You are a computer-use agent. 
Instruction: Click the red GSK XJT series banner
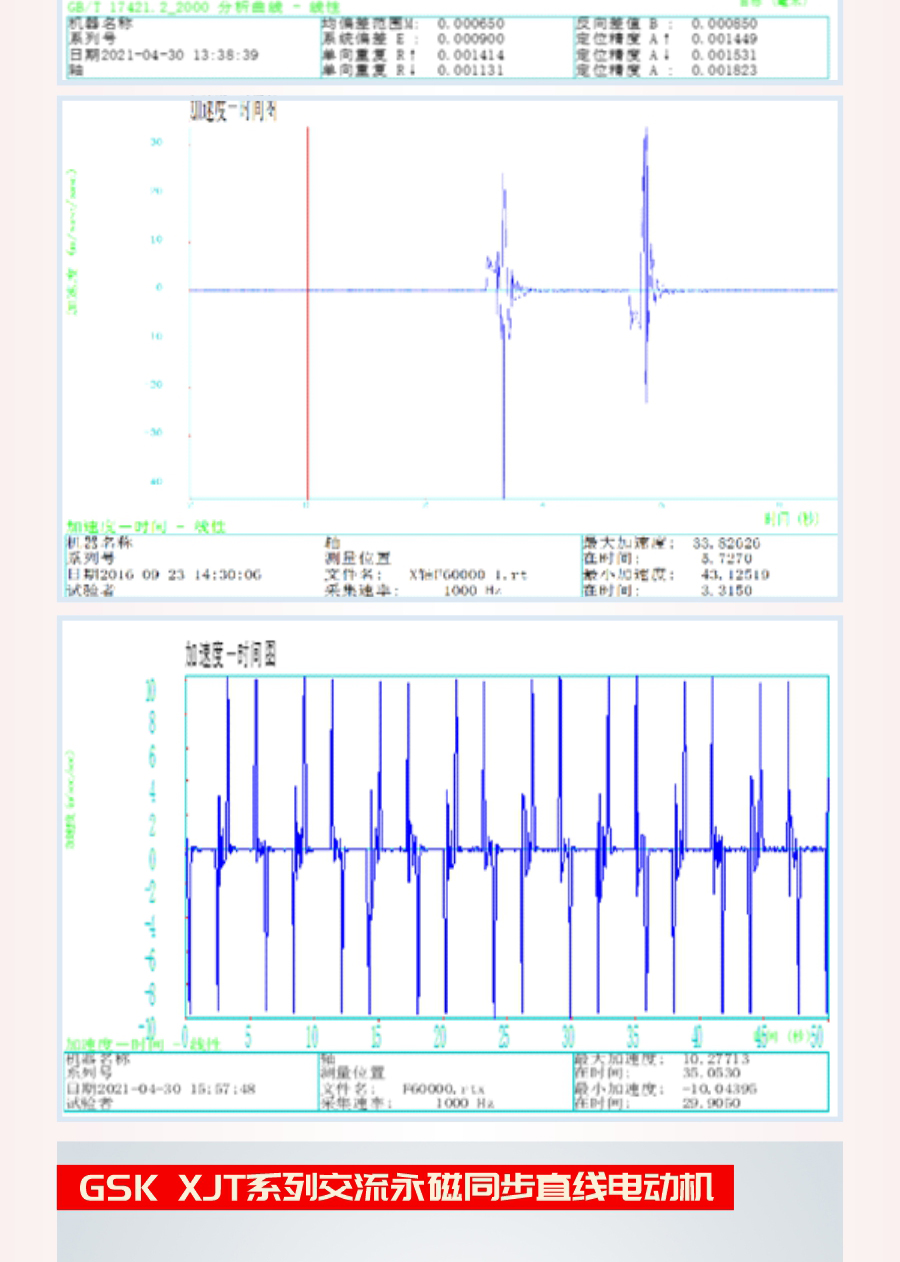[x=395, y=1188]
